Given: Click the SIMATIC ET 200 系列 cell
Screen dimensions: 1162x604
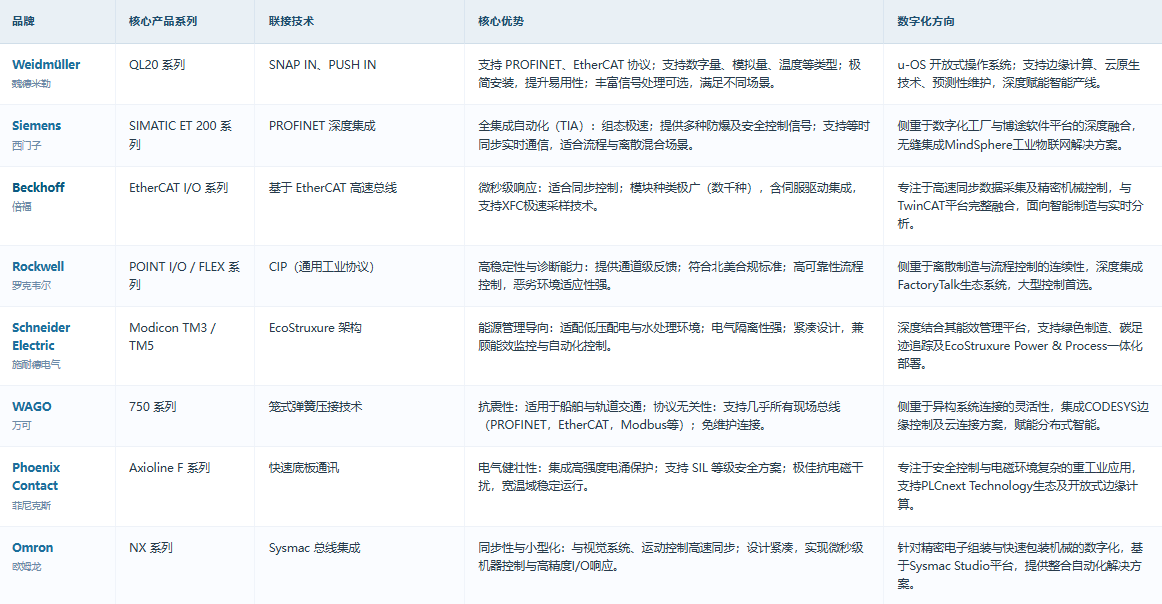Looking at the screenshot, I should pos(181,135).
